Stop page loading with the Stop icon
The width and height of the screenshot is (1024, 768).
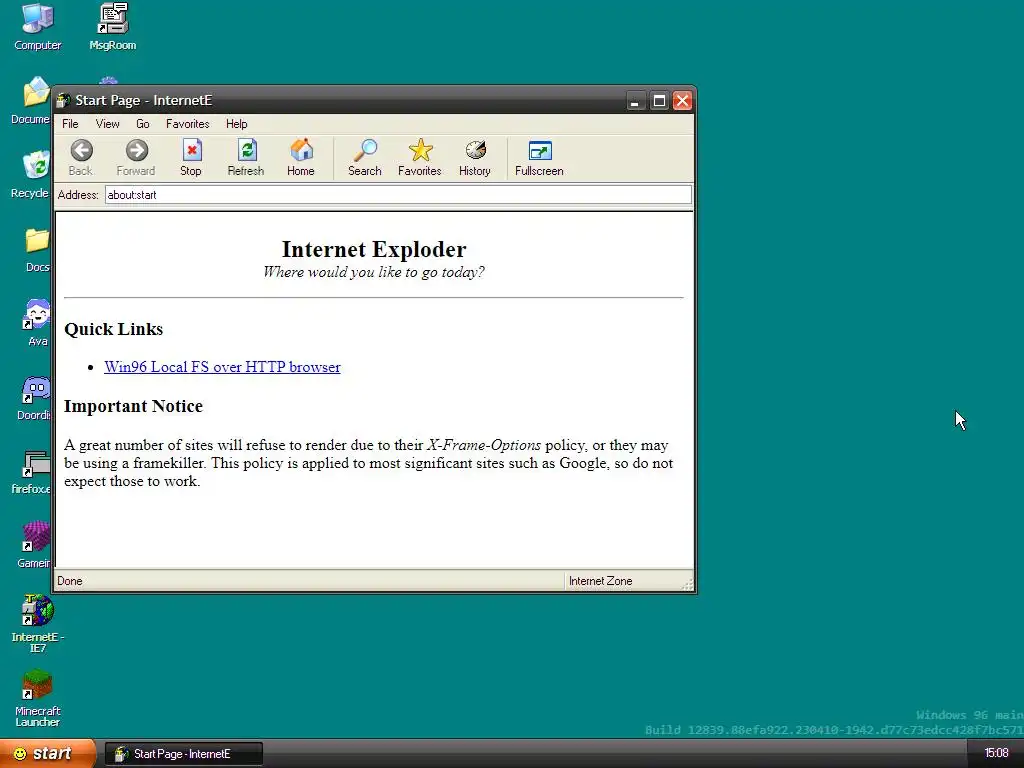click(x=191, y=151)
